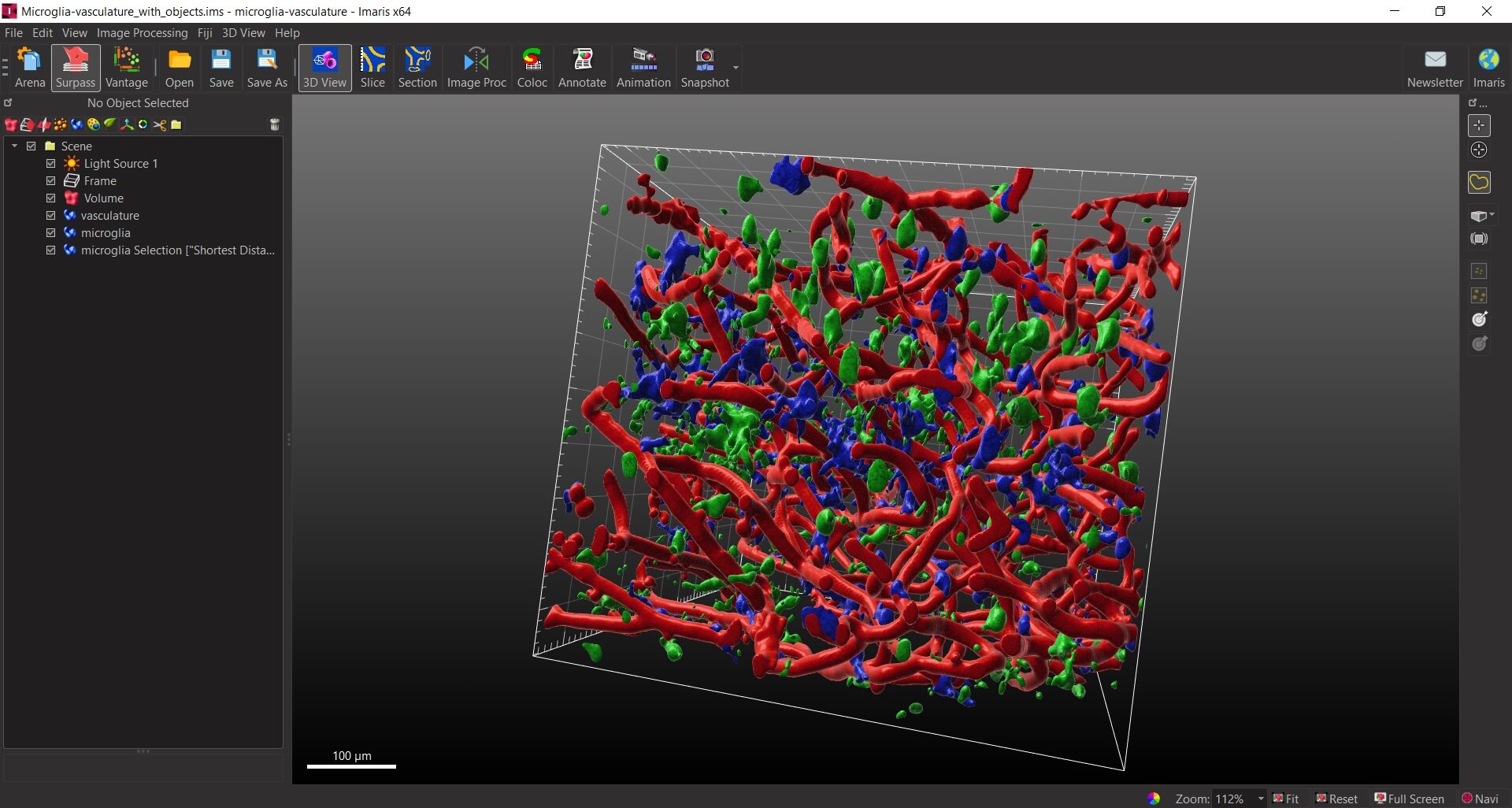1512x808 pixels.
Task: Open the Fiji menu
Action: click(x=205, y=33)
